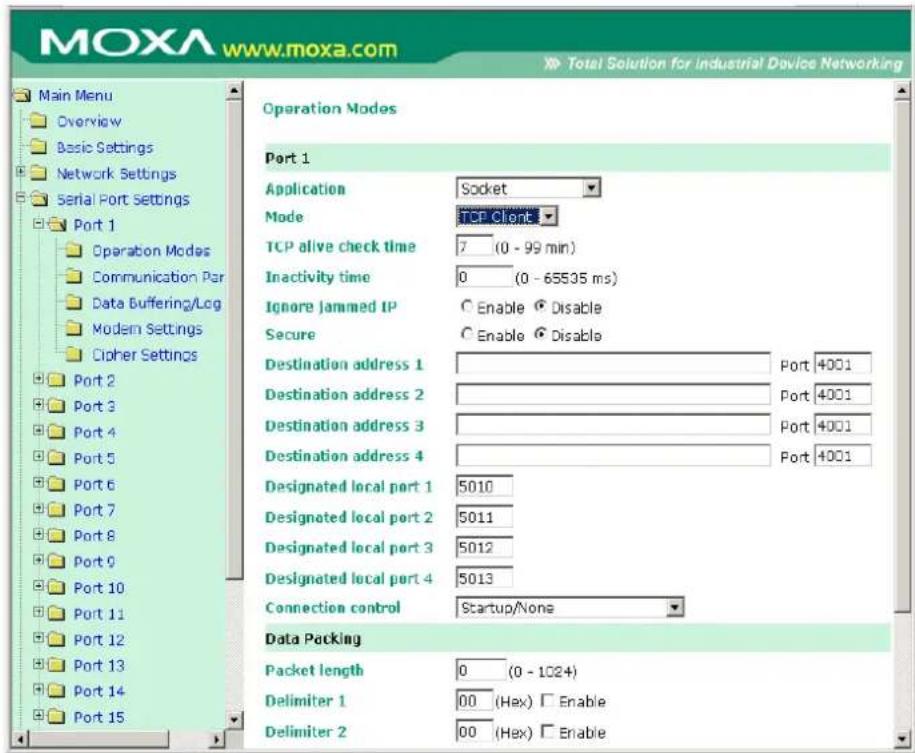
Task: Click the Packet length input field
Action: 481,670
